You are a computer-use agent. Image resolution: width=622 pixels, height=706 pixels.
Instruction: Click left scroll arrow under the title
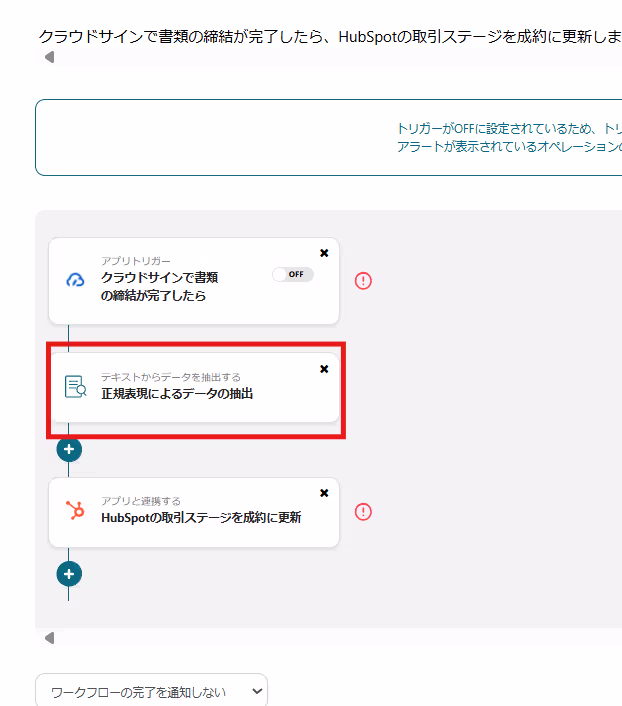pyautogui.click(x=50, y=57)
